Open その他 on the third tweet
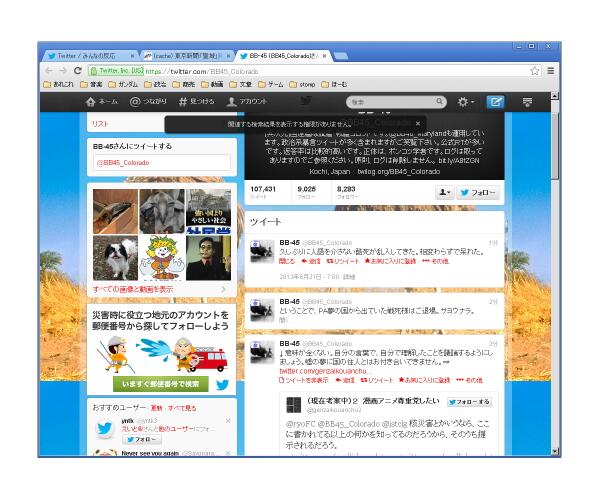Image resolution: width=600 pixels, height=500 pixels. point(469,380)
